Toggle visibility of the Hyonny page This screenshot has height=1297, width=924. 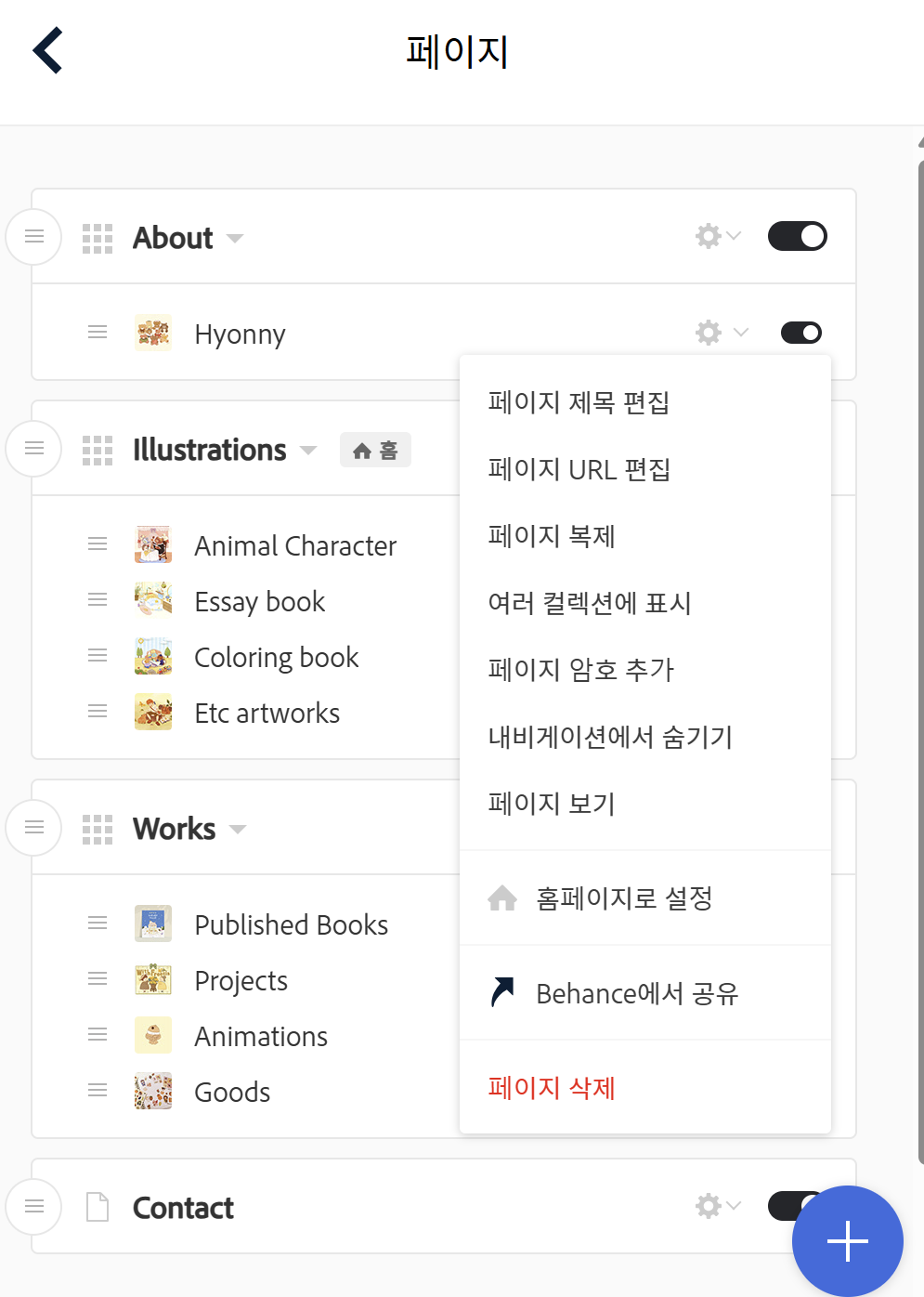coord(800,332)
